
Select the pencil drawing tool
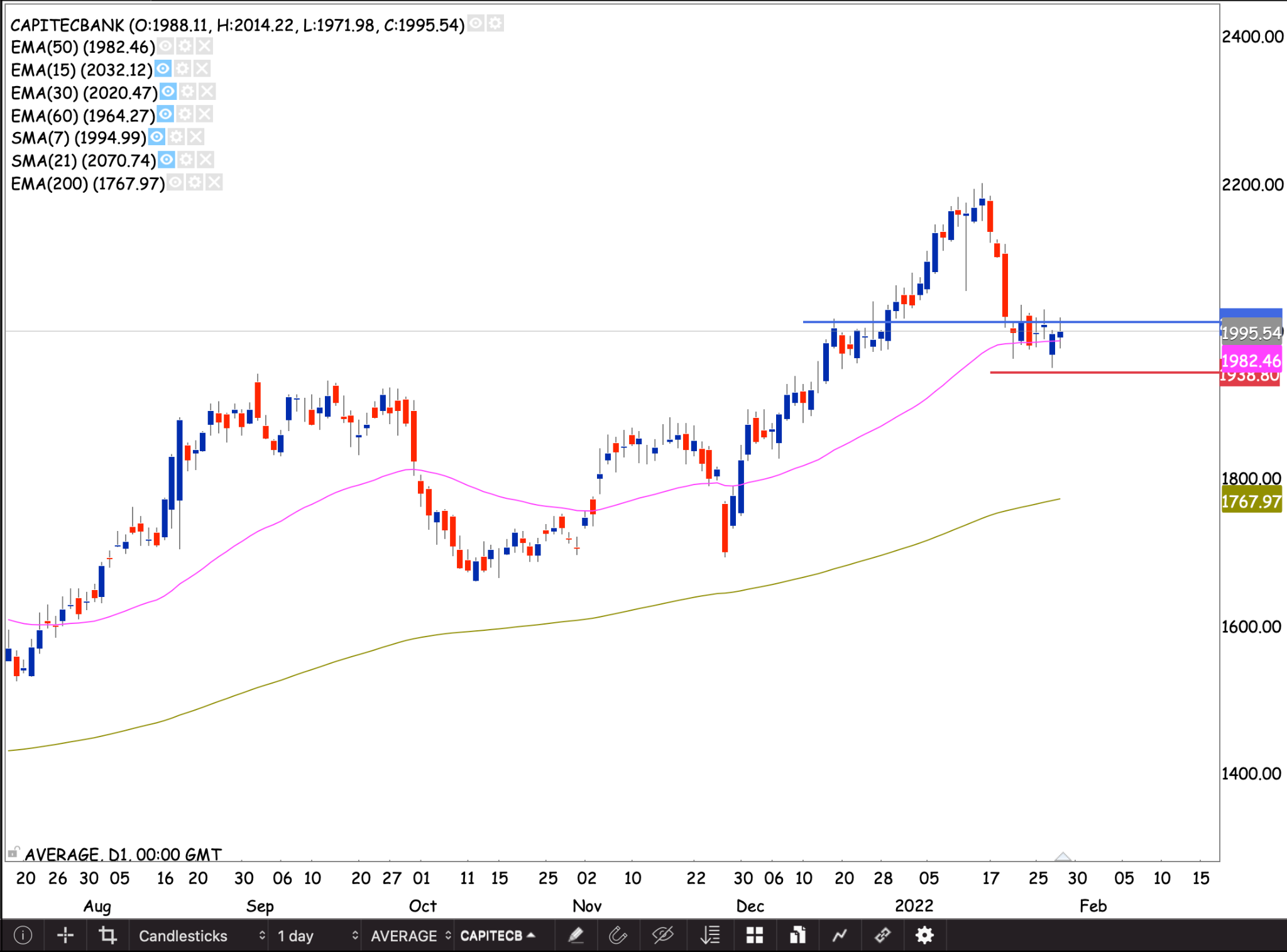click(x=576, y=936)
